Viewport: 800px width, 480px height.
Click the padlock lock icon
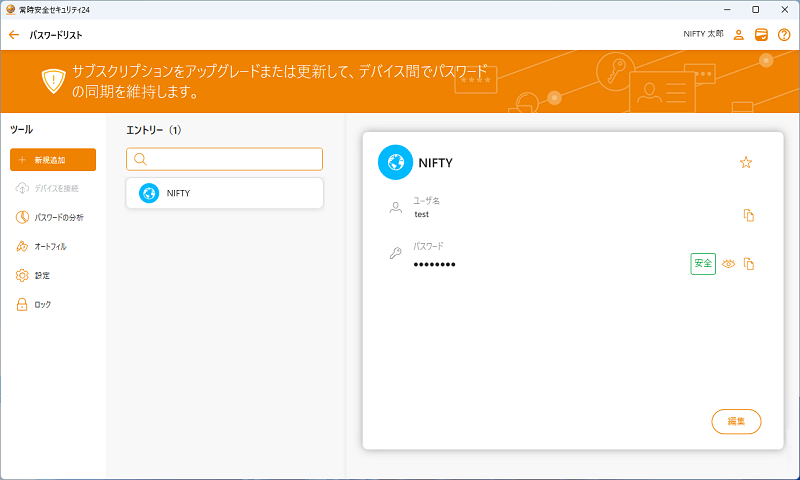(22, 305)
